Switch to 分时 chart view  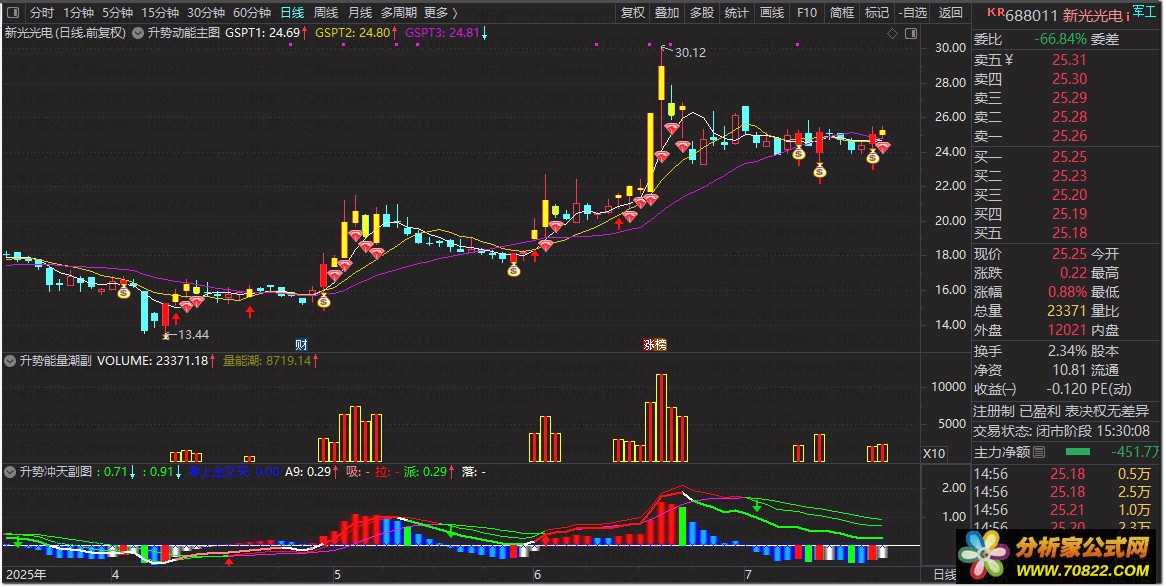[42, 13]
